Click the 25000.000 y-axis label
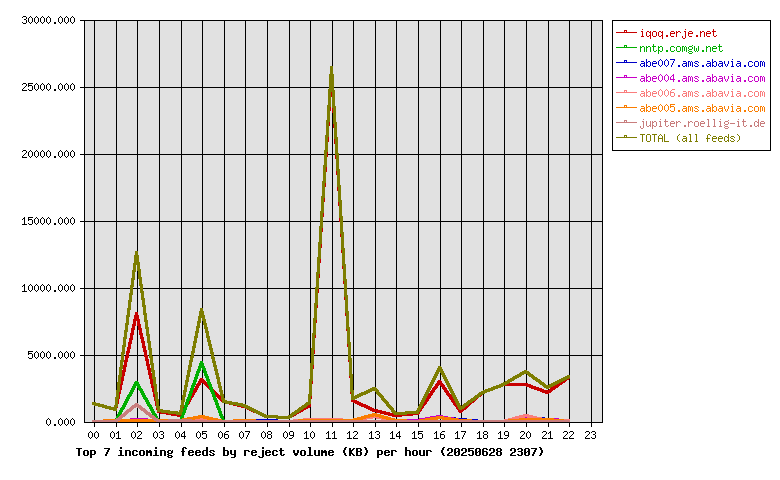 tap(48, 88)
